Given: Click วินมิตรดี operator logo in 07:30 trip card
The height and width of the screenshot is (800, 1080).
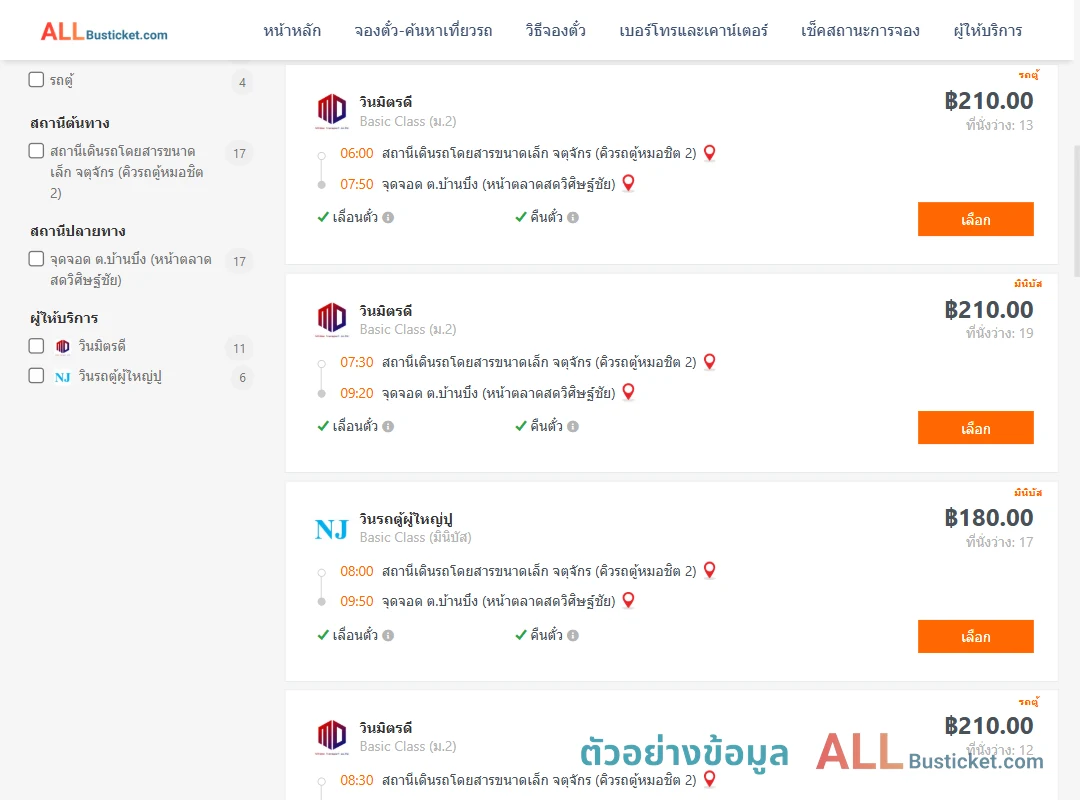Looking at the screenshot, I should tap(332, 320).
